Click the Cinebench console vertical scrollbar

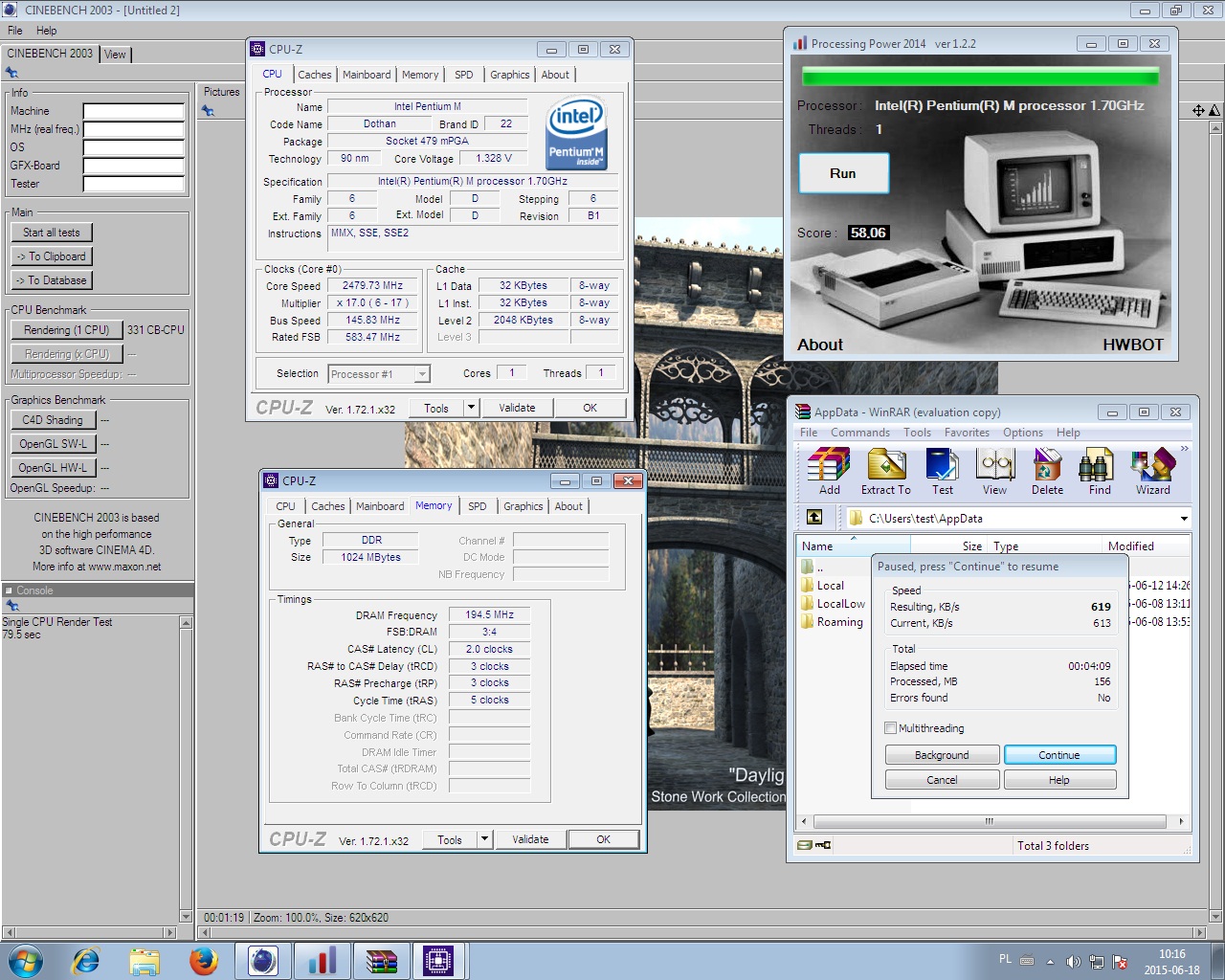(x=187, y=769)
